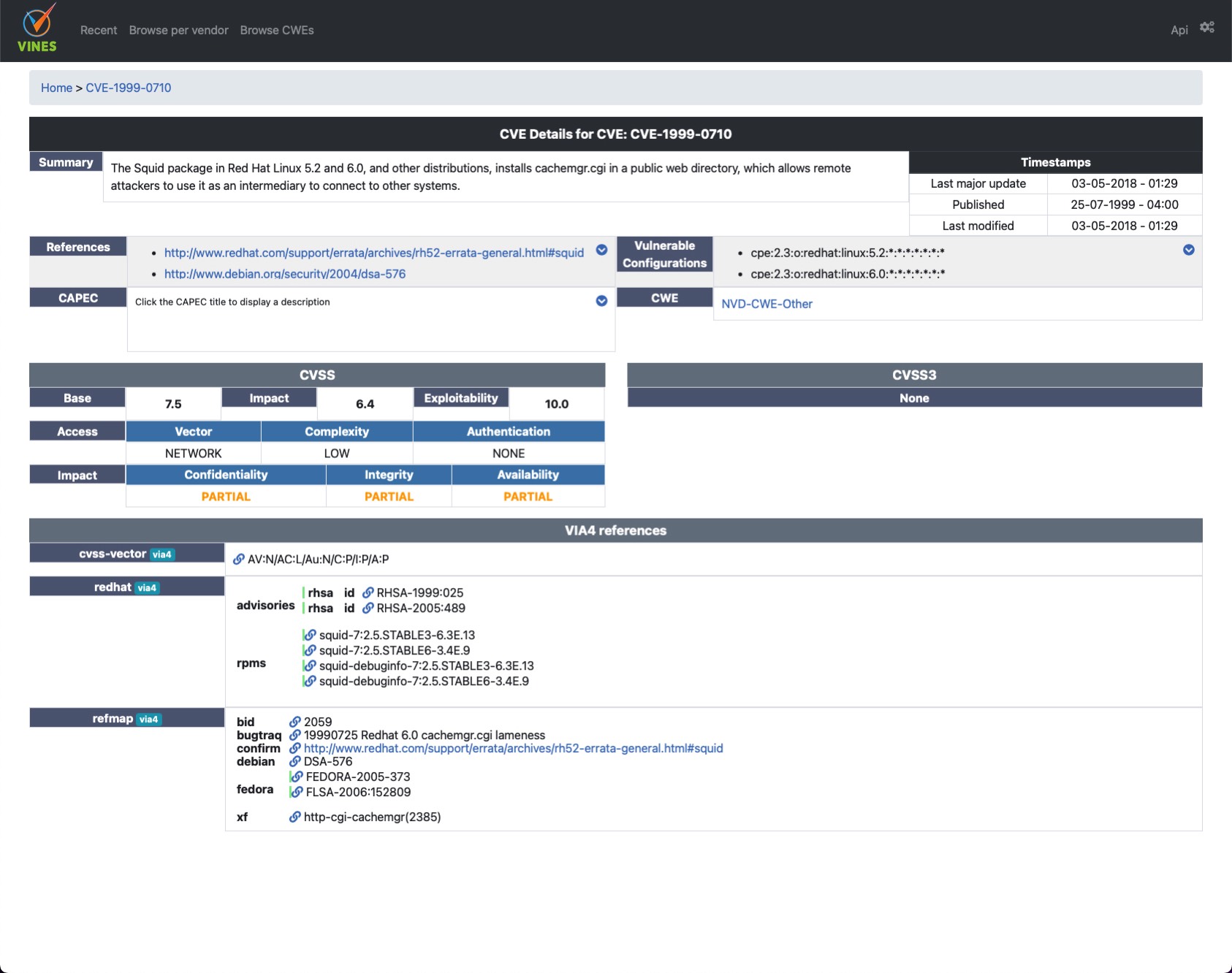Open the Recent menu item

pos(99,30)
